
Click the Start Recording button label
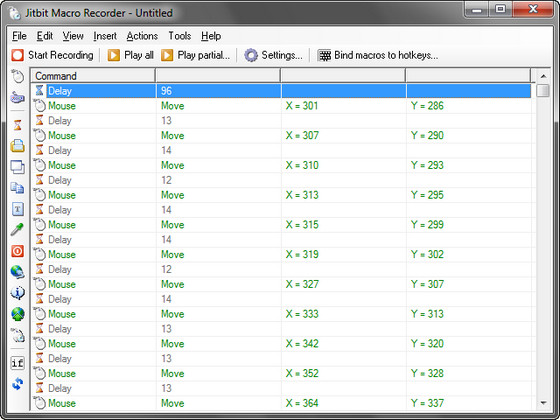click(x=61, y=55)
